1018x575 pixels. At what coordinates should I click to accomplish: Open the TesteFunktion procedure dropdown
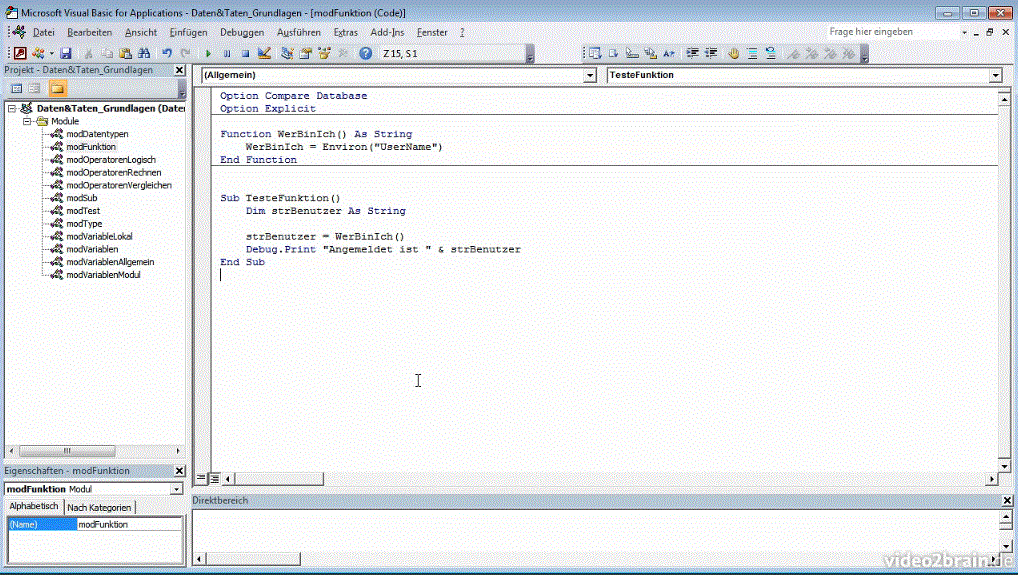(x=995, y=75)
